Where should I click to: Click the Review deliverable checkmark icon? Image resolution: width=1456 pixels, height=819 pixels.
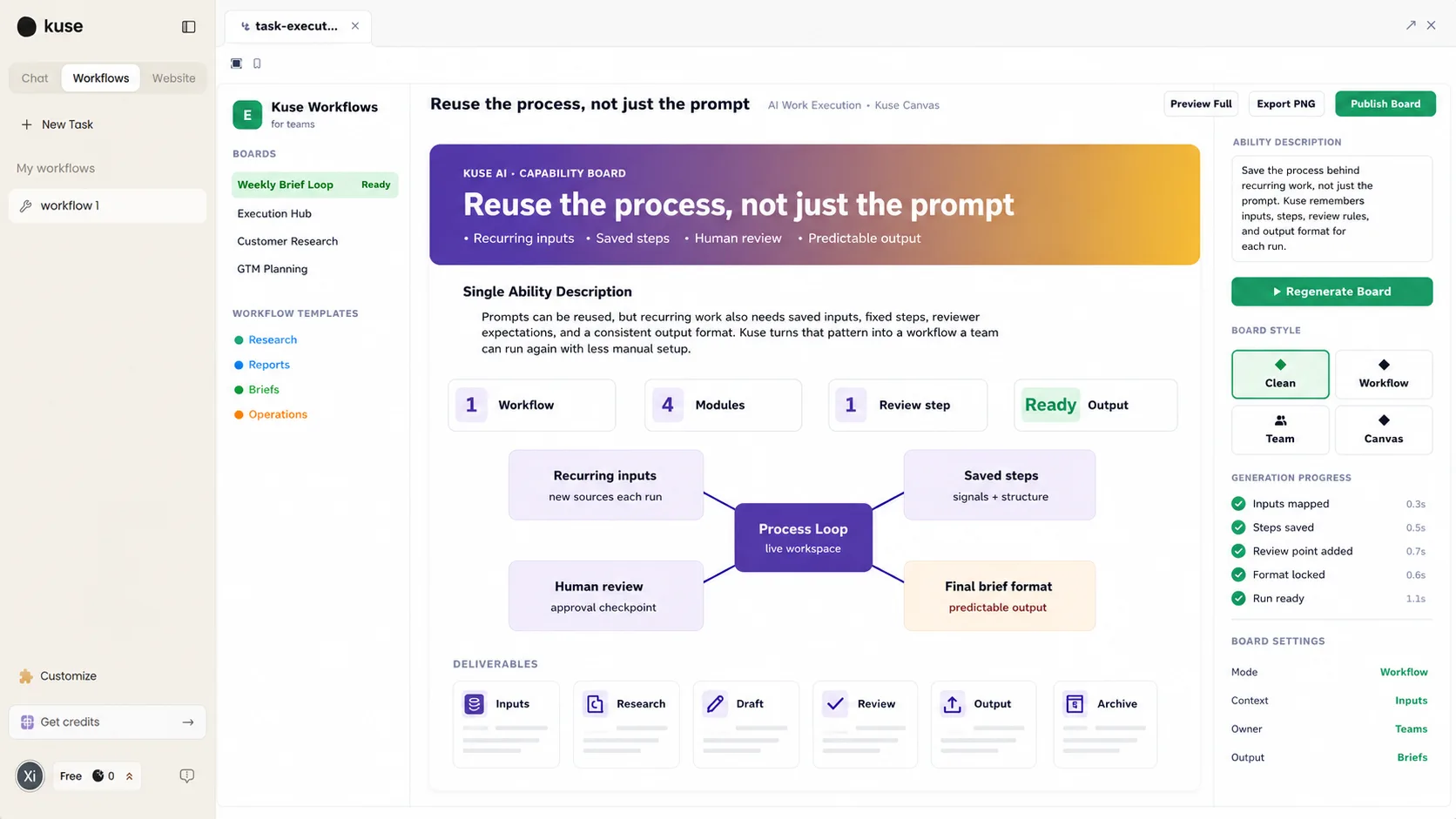pos(835,704)
